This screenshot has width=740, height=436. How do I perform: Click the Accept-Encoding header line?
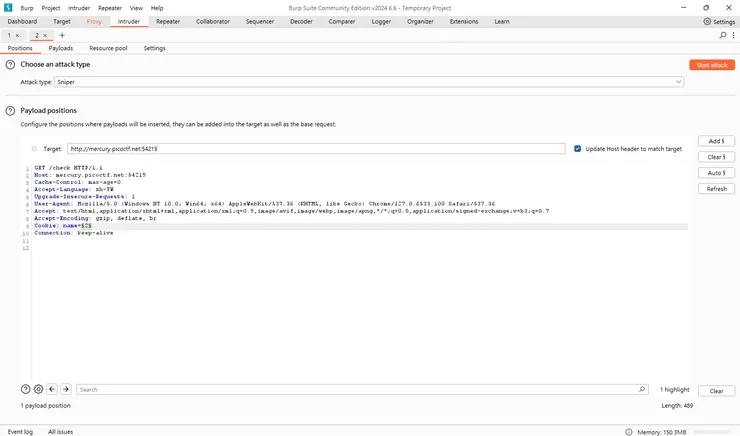click(95, 218)
